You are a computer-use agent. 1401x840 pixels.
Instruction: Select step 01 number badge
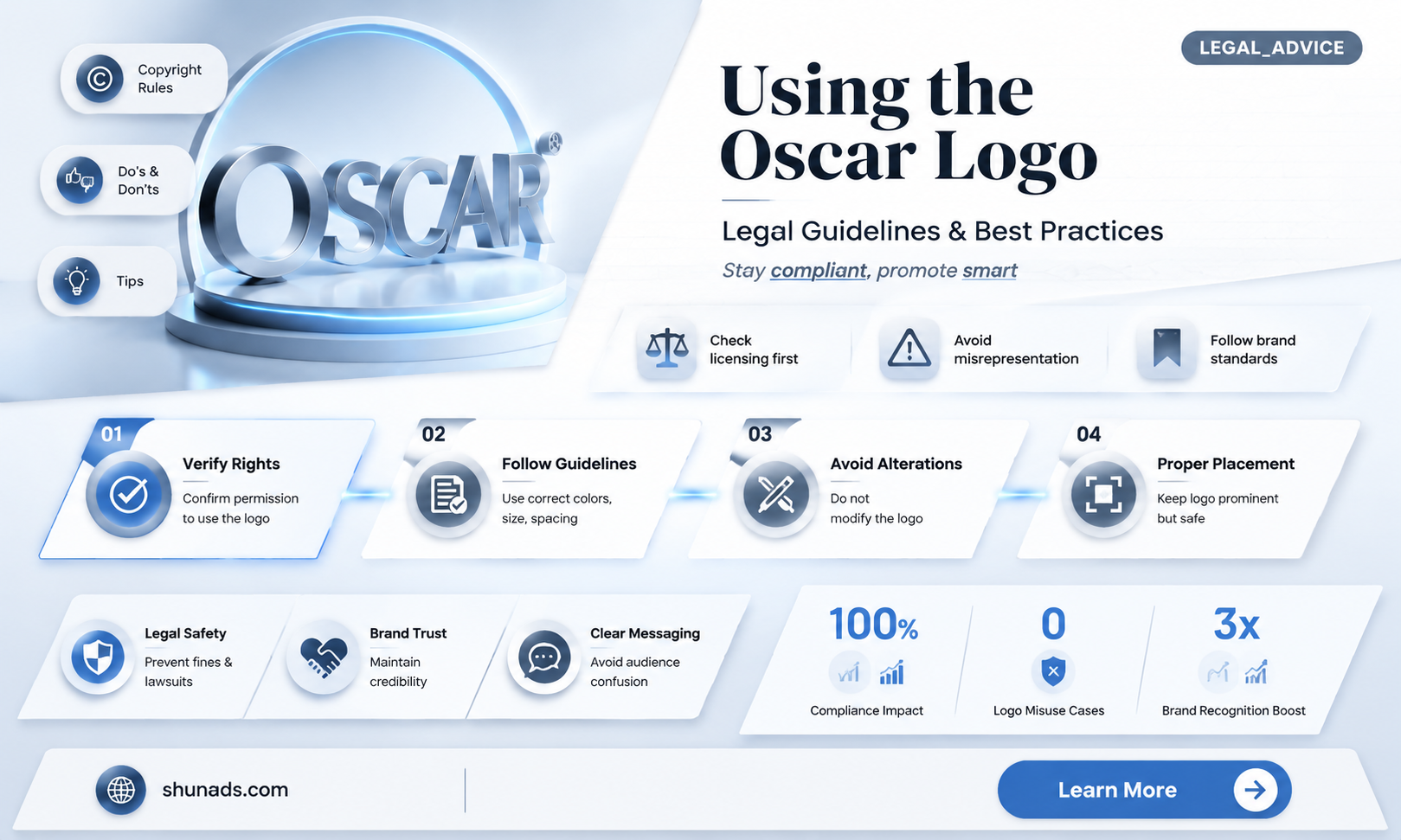coord(112,434)
